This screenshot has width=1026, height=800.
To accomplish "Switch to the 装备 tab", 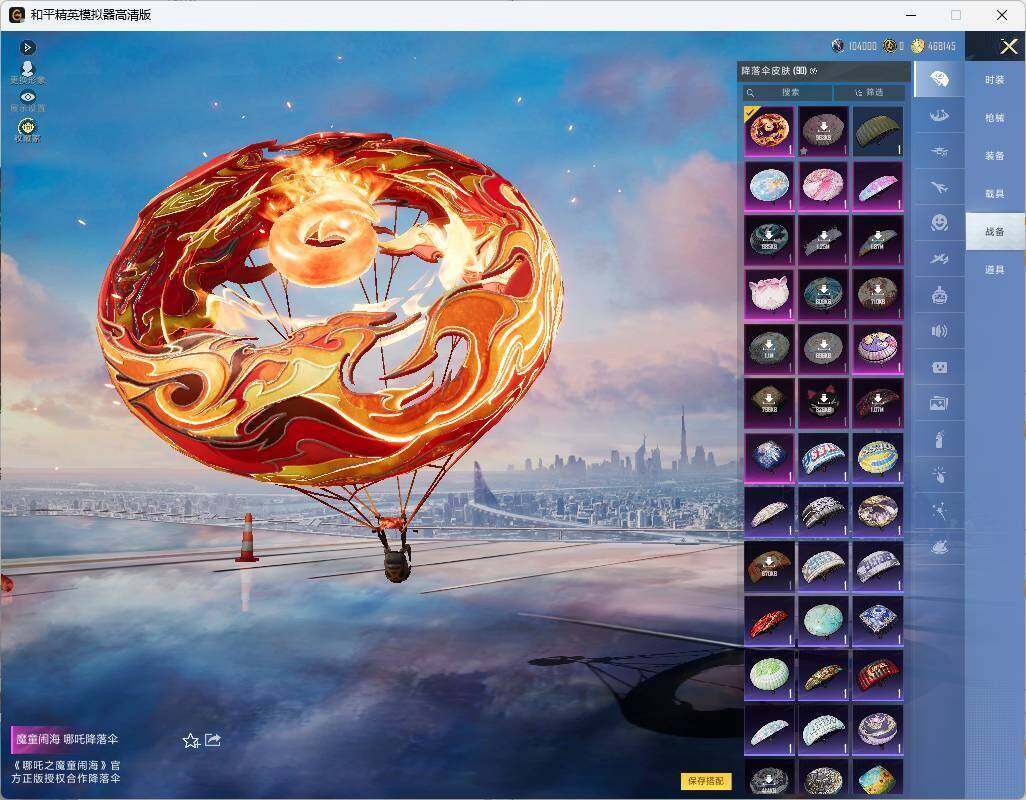I will (995, 156).
